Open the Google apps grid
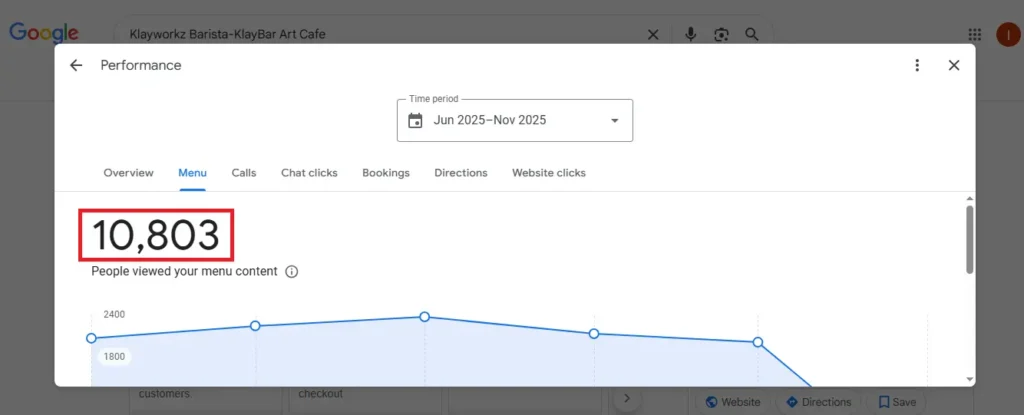 pos(974,35)
